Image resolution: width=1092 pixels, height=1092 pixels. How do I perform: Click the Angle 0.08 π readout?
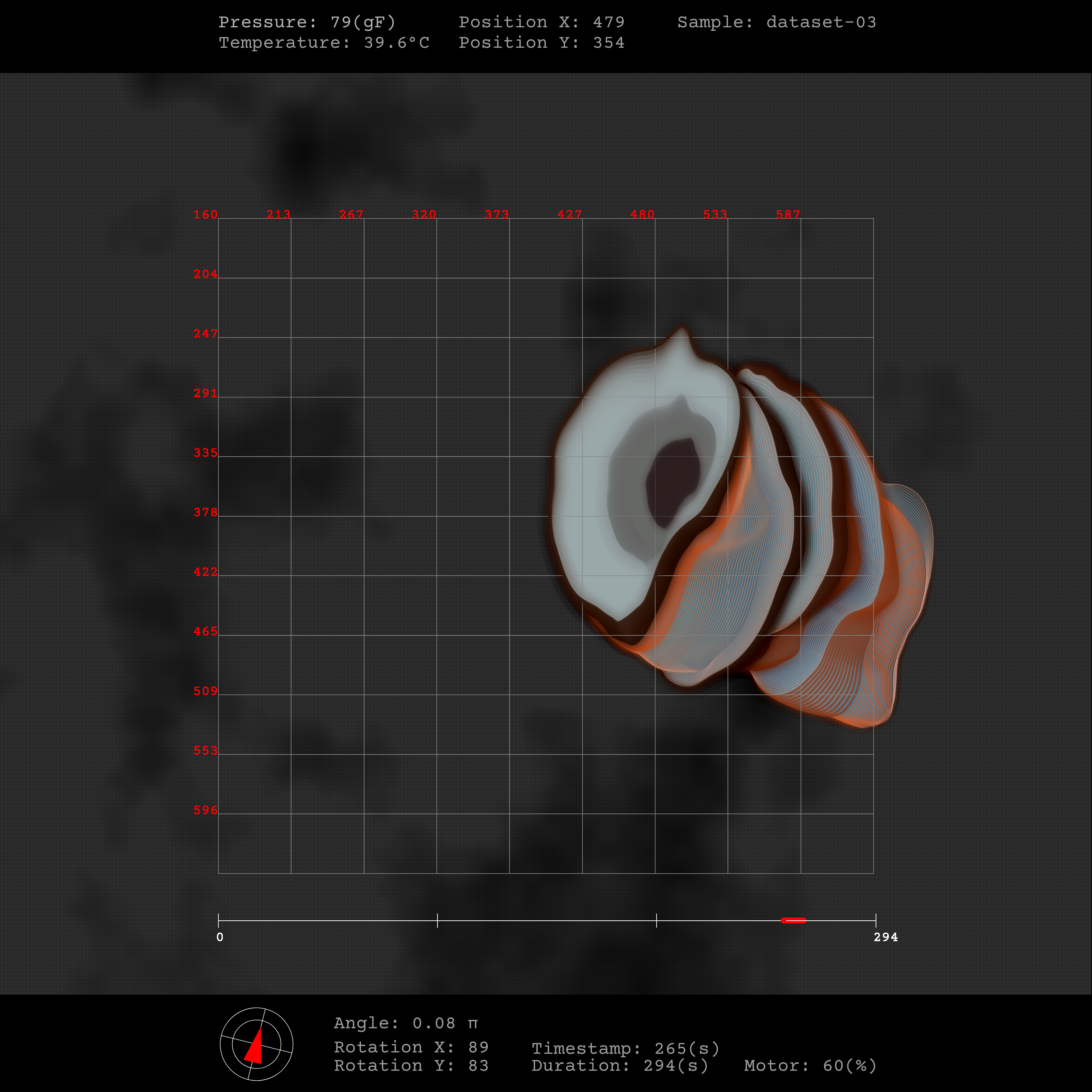[406, 1023]
